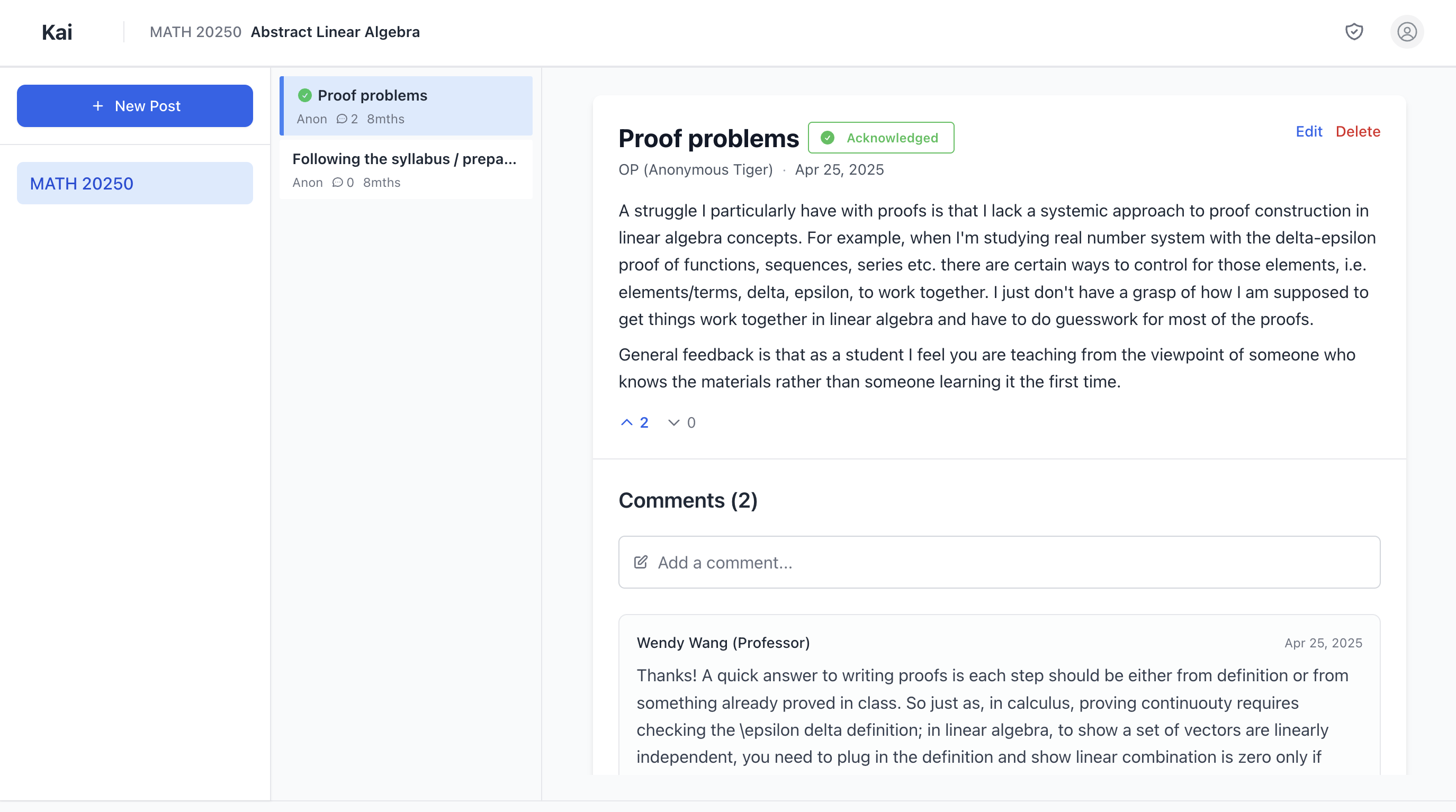Click pencil icon in comment box
This screenshot has height=812, width=1456.
[641, 562]
